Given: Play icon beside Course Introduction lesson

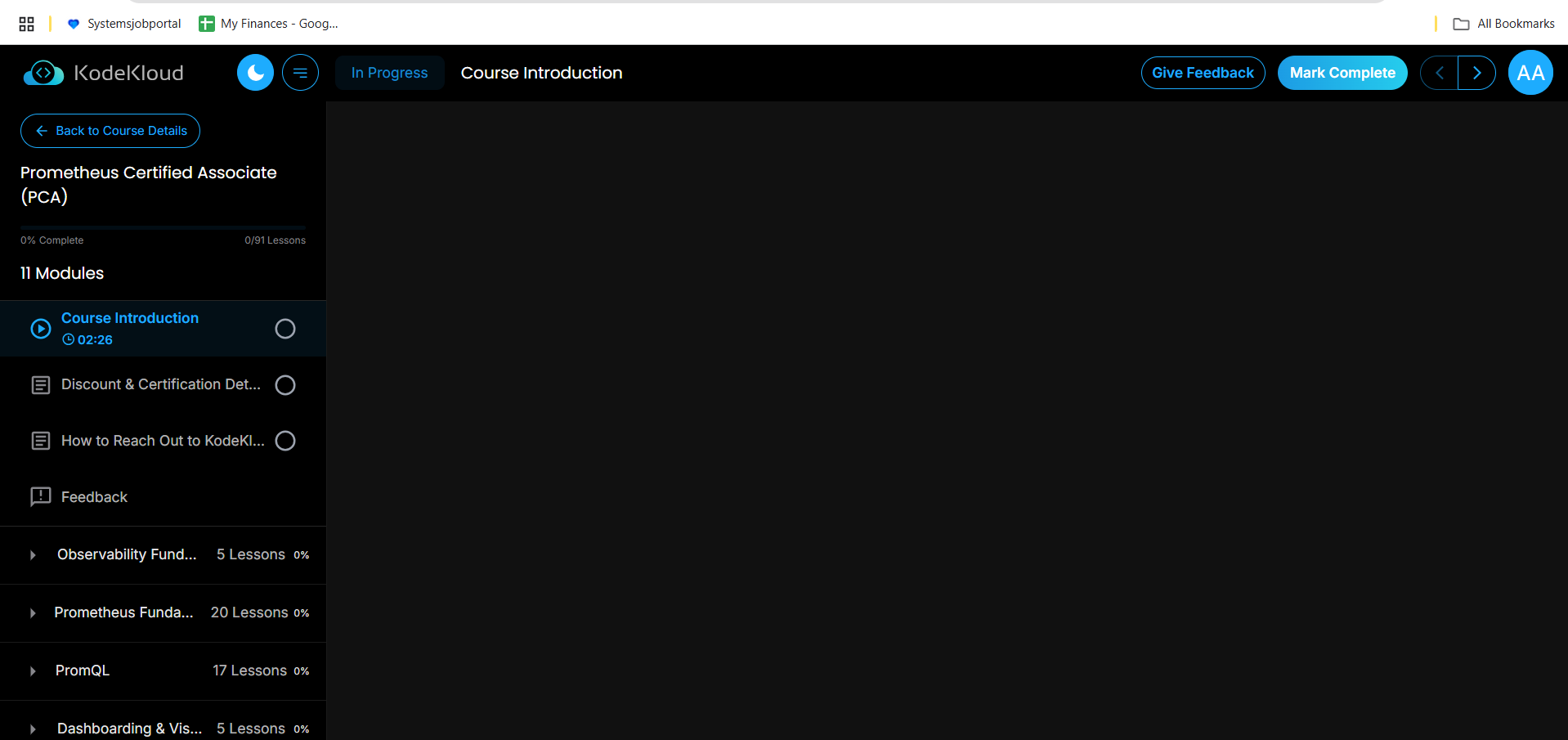Looking at the screenshot, I should pos(41,329).
